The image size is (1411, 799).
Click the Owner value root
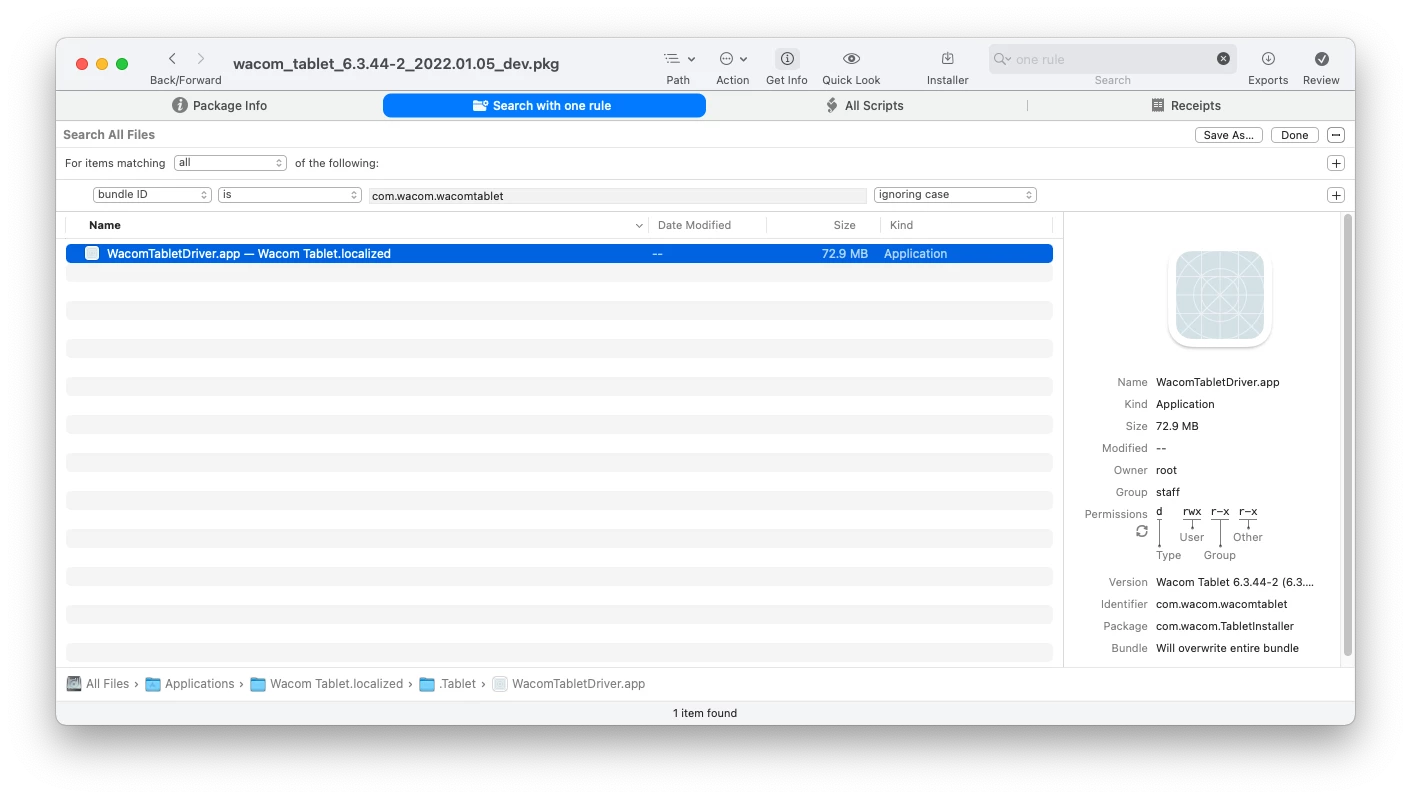tap(1166, 470)
